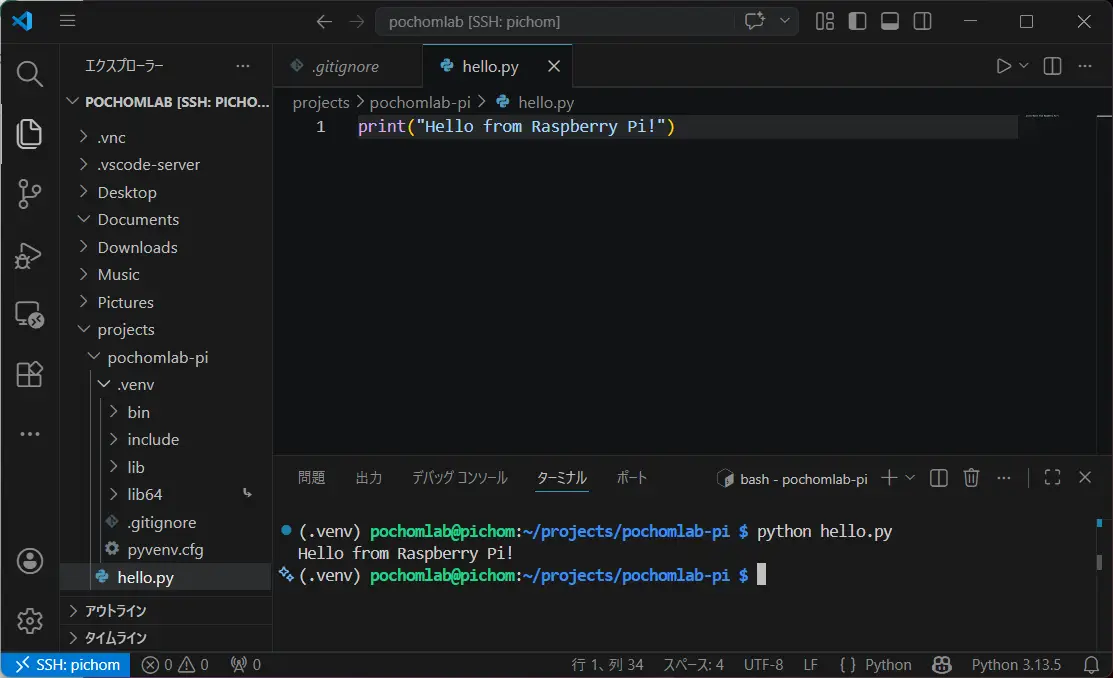Screen dimensions: 1113x678
Task: Select the bash - pochomlab-pi terminal
Action: click(x=792, y=479)
